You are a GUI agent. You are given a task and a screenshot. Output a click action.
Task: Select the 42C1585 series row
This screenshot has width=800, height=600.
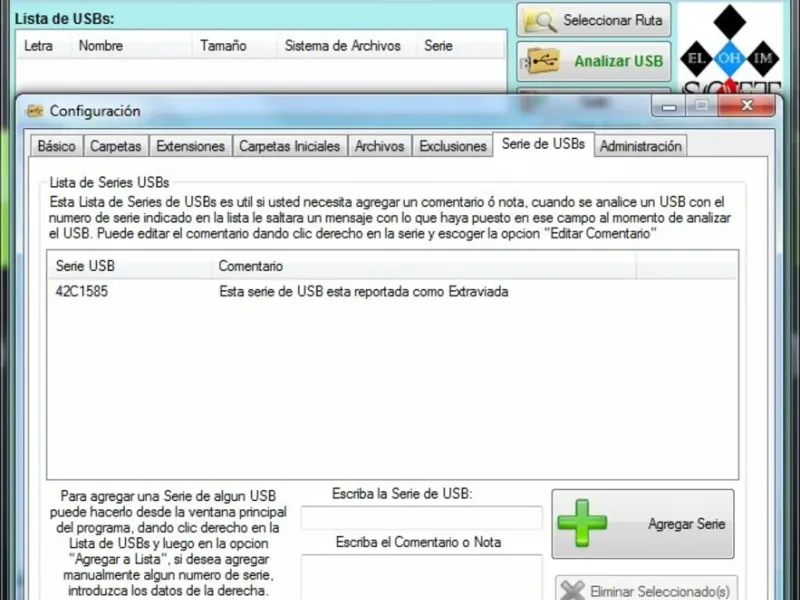tap(392, 292)
